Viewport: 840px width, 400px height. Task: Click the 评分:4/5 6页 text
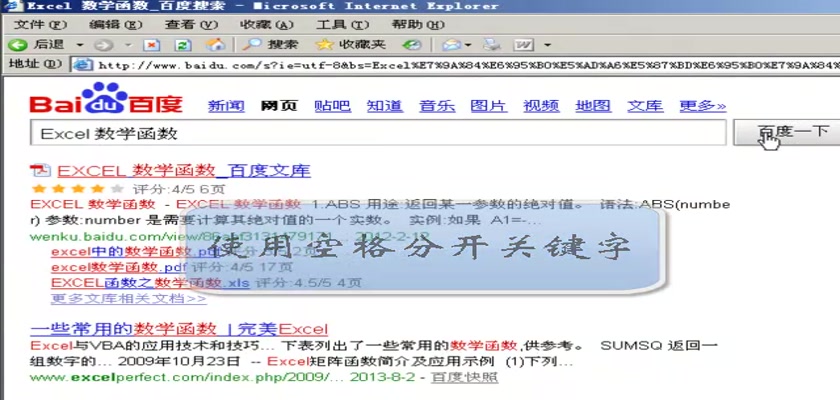(x=179, y=189)
